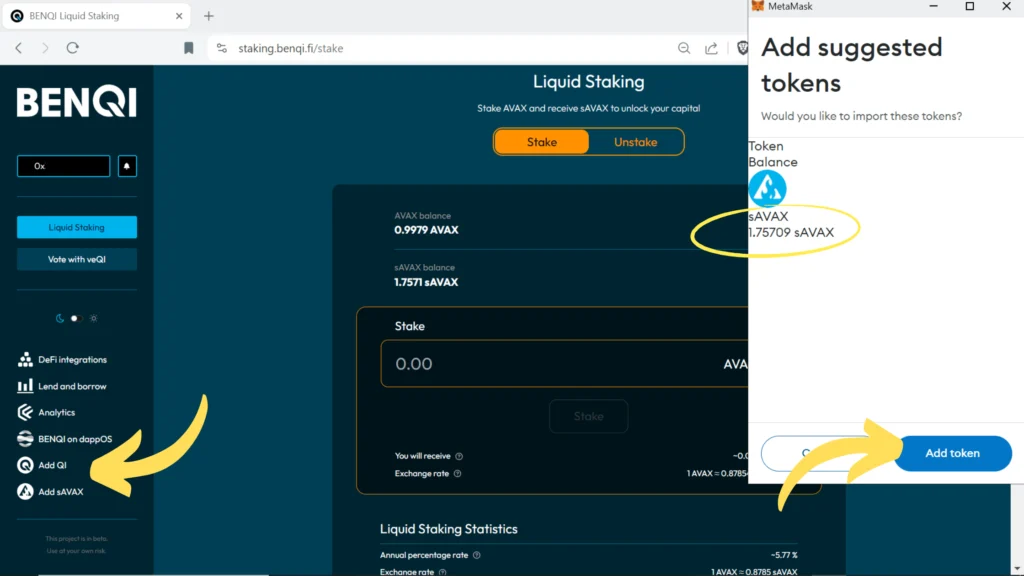Toggle dark/light theme switch
This screenshot has height=576, width=1024.
point(76,318)
